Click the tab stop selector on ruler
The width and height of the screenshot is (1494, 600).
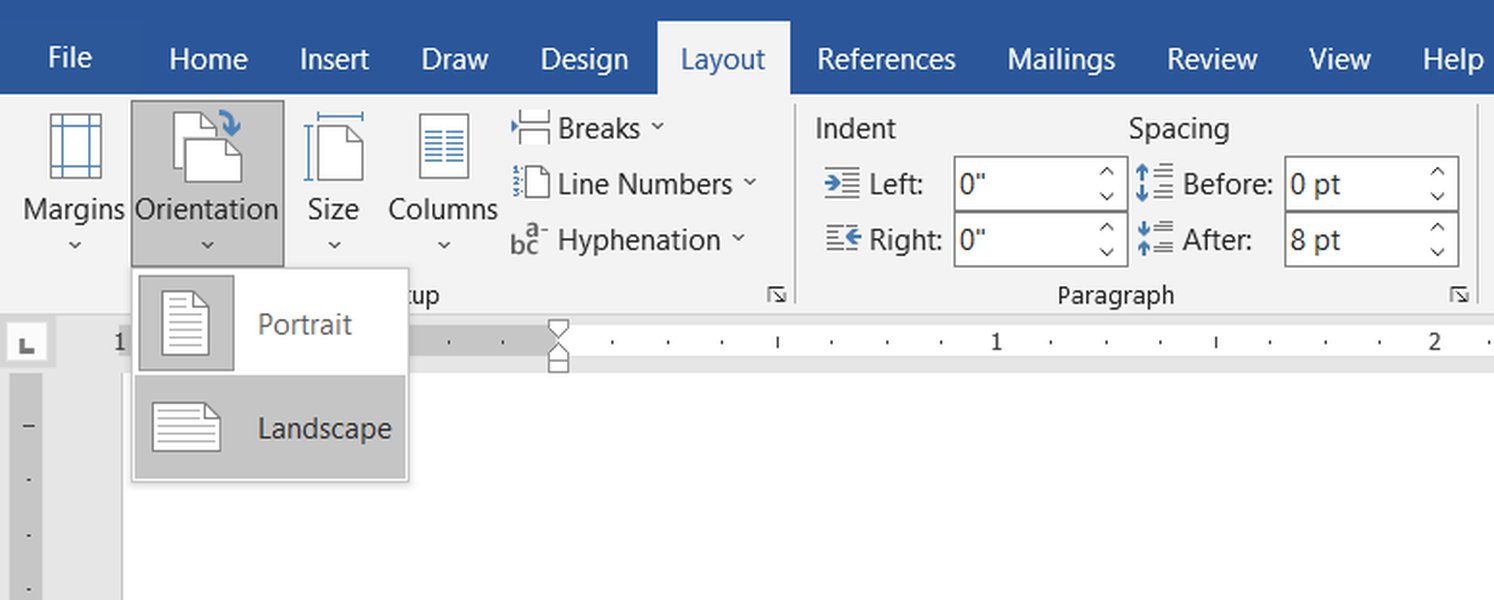(x=26, y=343)
